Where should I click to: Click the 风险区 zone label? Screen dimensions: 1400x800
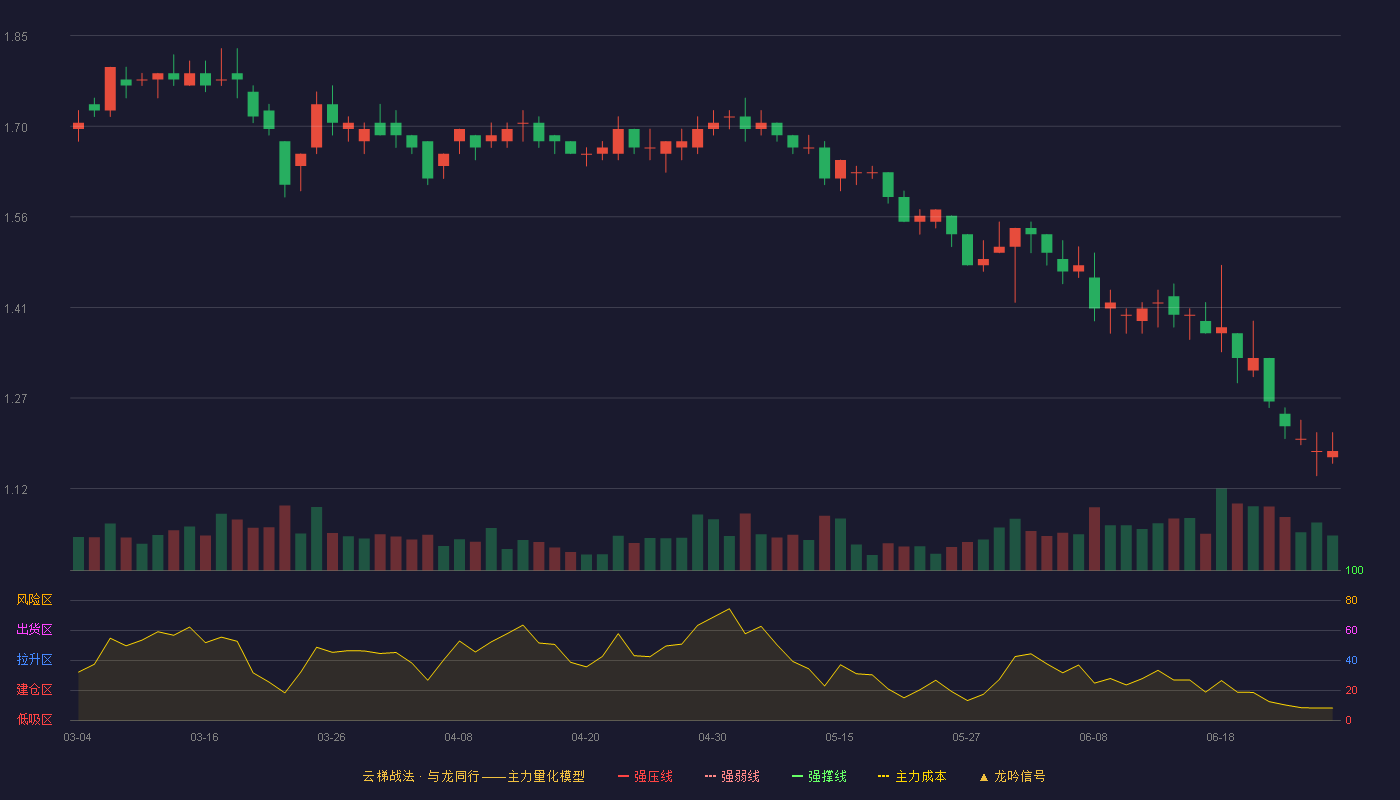point(34,600)
